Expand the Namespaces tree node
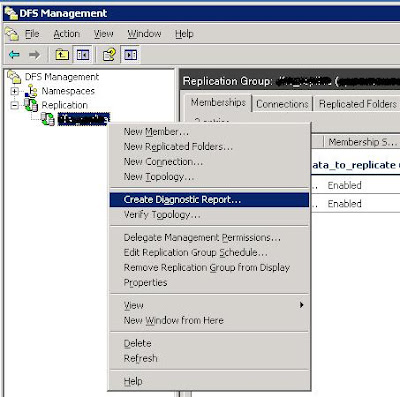The height and width of the screenshot is (397, 400). (14, 91)
